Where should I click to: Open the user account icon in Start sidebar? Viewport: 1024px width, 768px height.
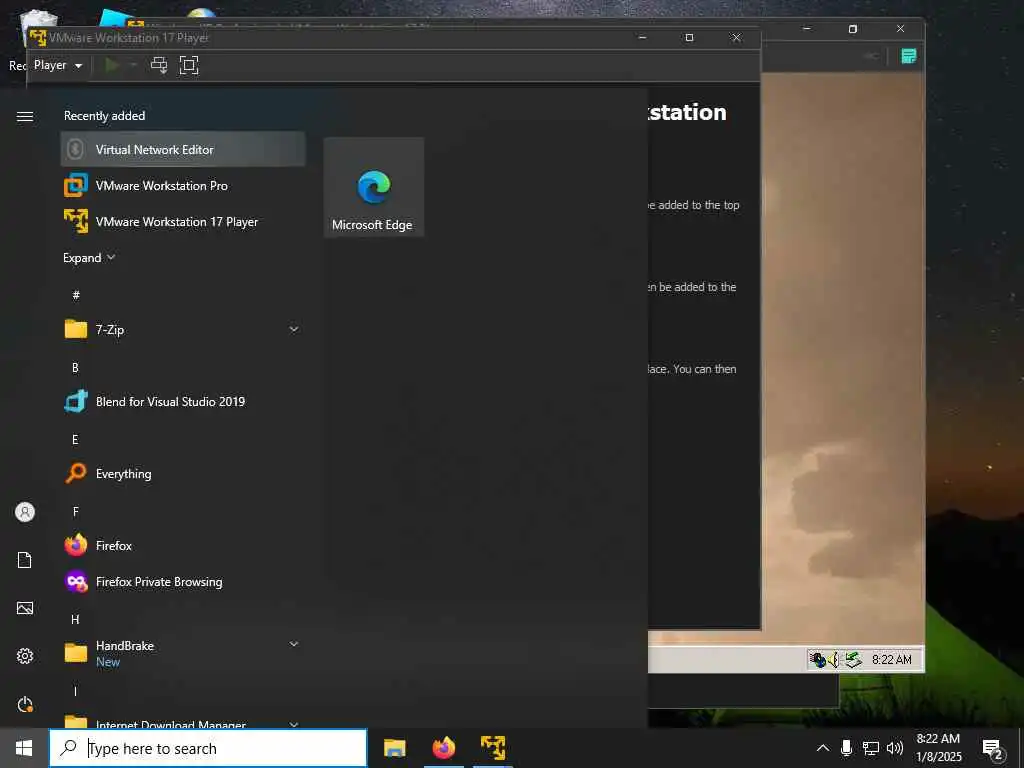point(25,512)
